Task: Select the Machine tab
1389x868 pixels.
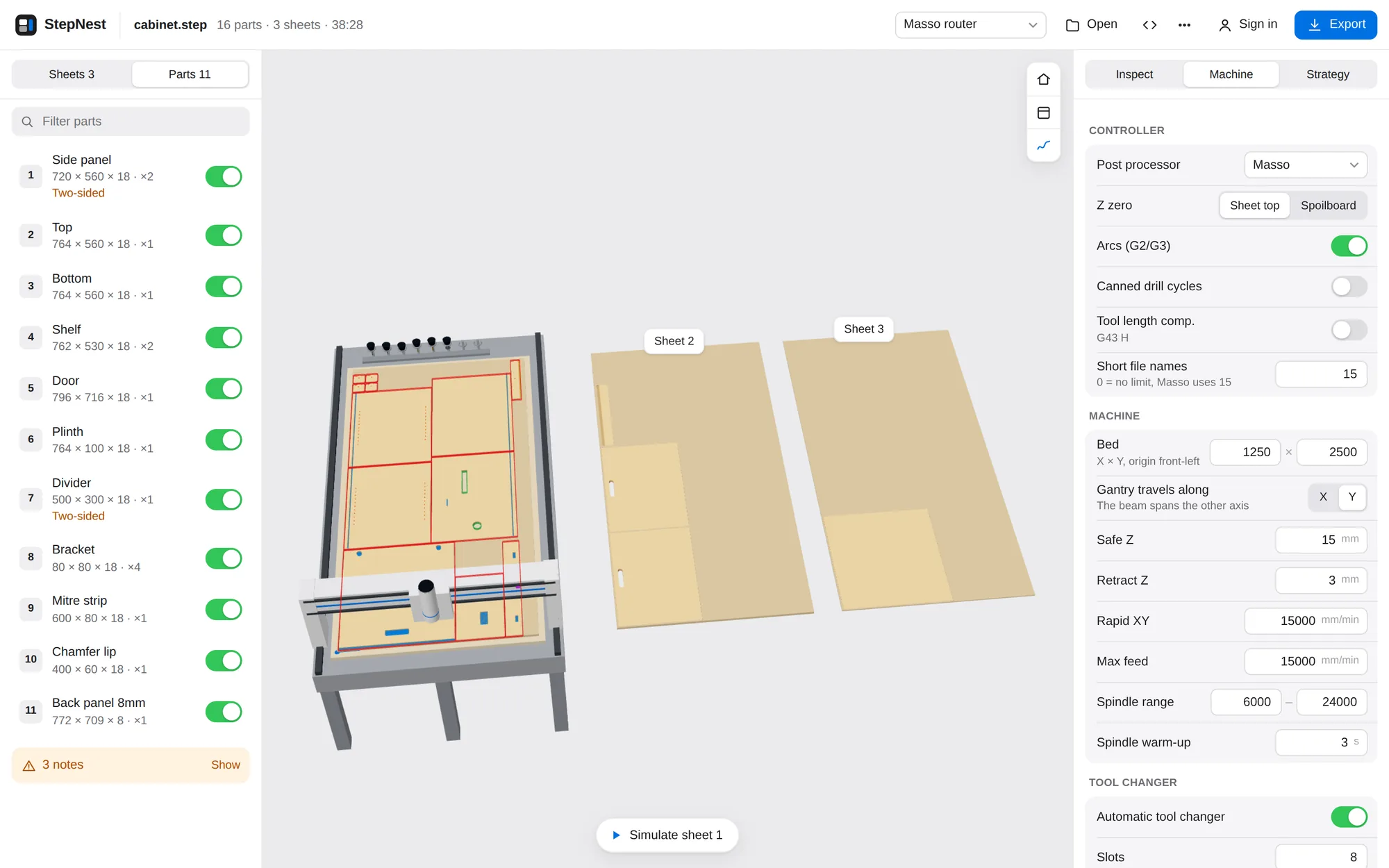Action: [x=1231, y=74]
